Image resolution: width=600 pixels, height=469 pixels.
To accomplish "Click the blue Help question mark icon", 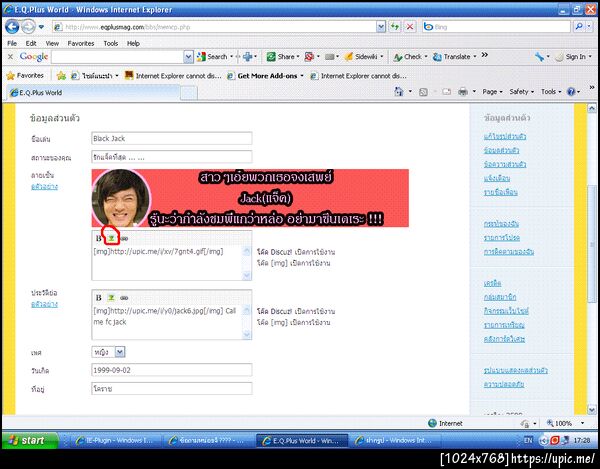I will click(x=571, y=92).
